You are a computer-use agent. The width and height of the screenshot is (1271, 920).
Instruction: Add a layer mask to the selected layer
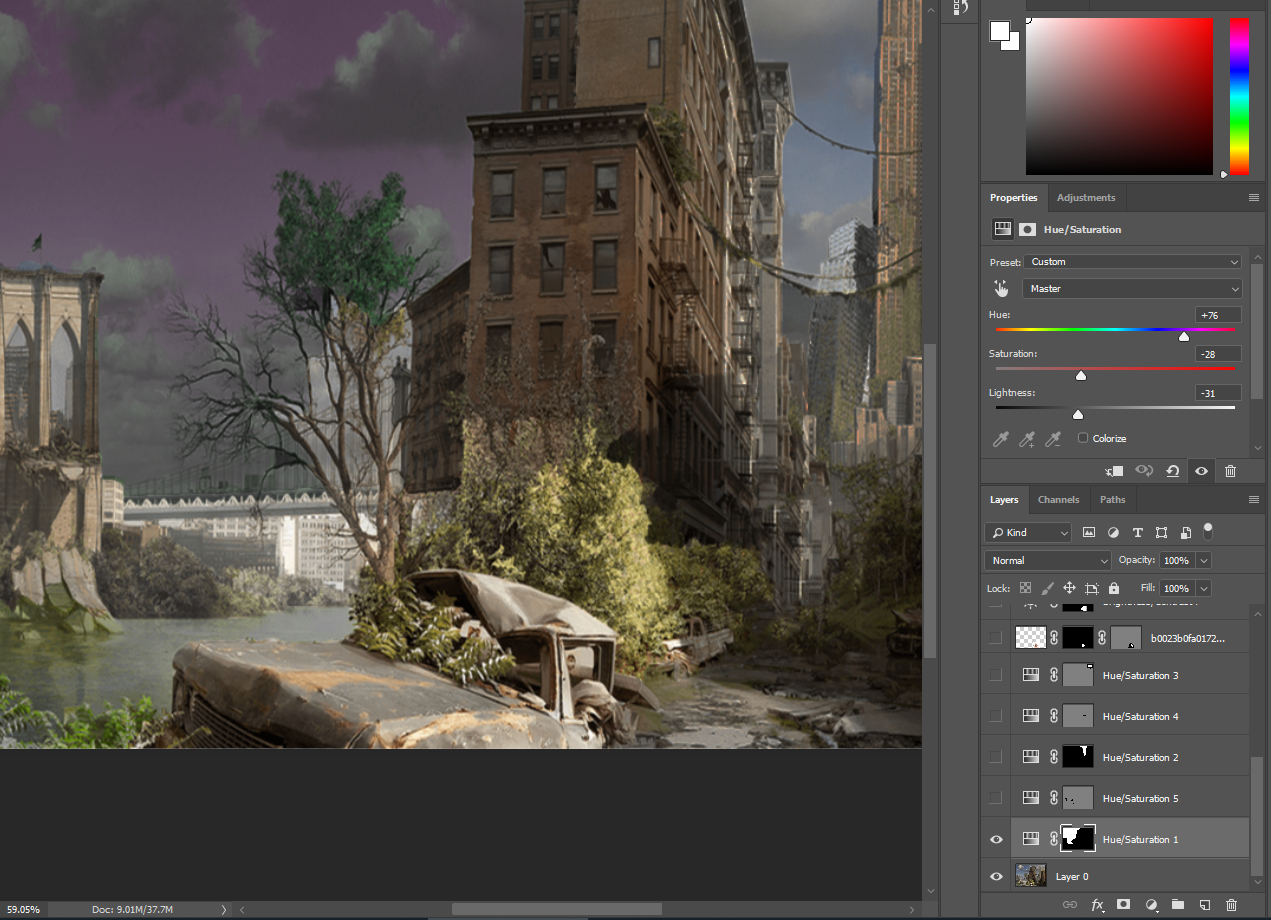point(1124,904)
